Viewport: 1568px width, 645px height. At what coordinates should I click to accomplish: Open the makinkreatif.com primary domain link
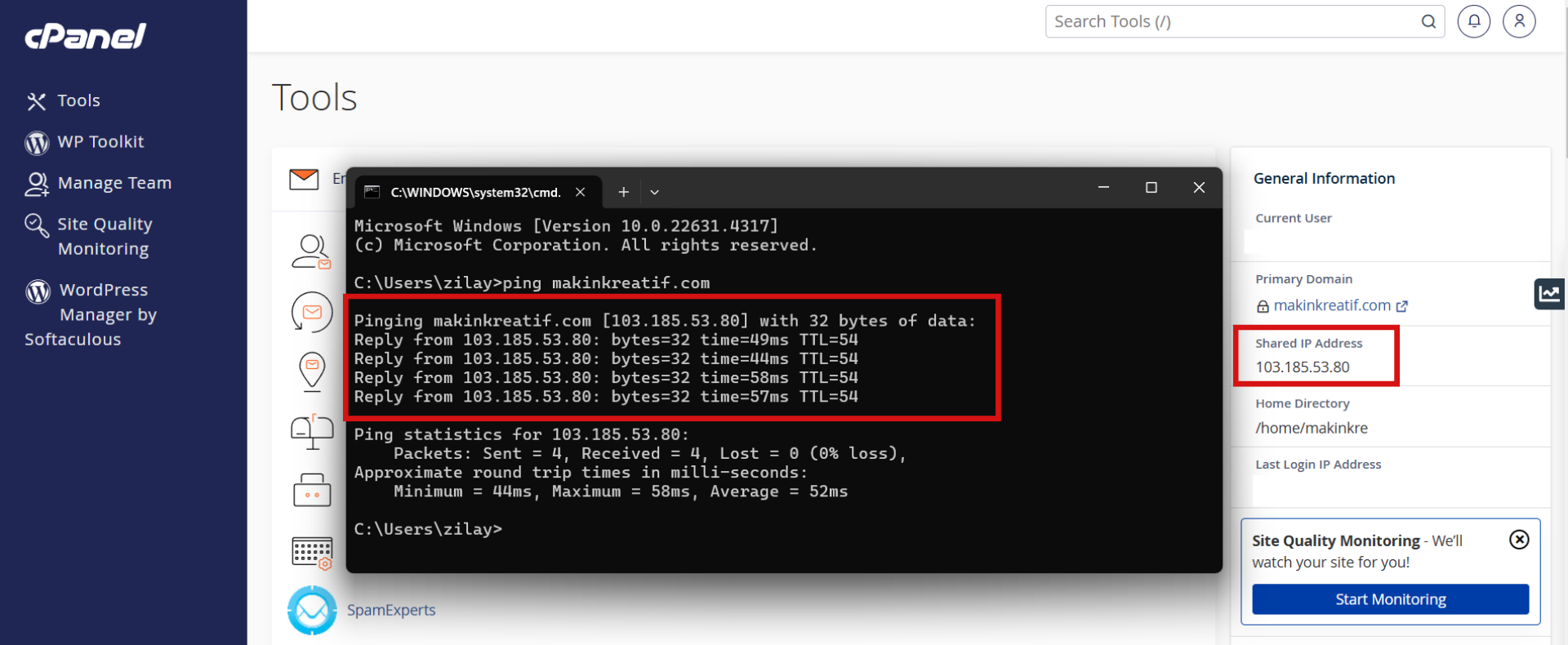point(1332,305)
